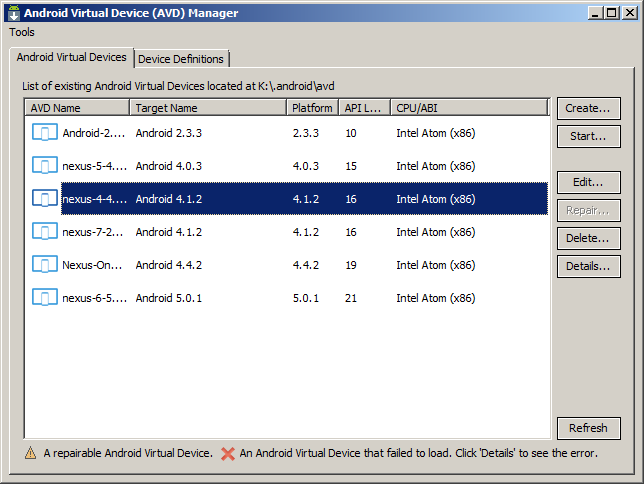The image size is (644, 484).
Task: Sort by CPU/ABI column header
Action: tap(469, 108)
